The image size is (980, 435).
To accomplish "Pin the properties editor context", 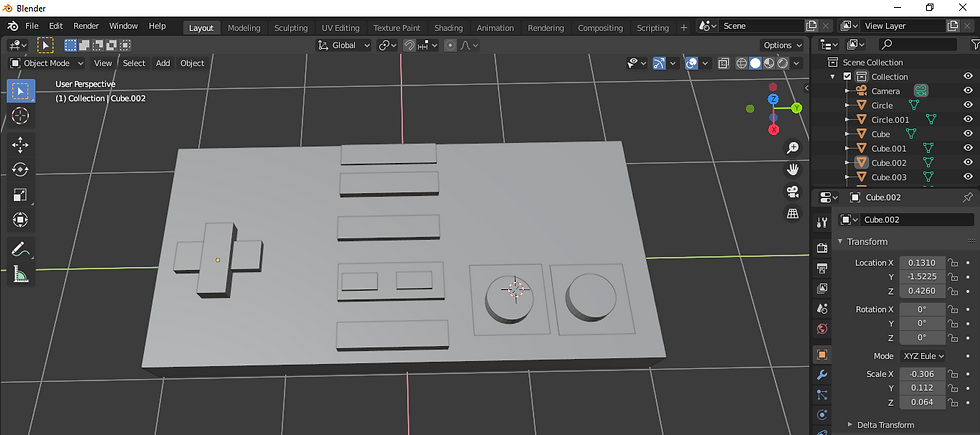I will [968, 198].
